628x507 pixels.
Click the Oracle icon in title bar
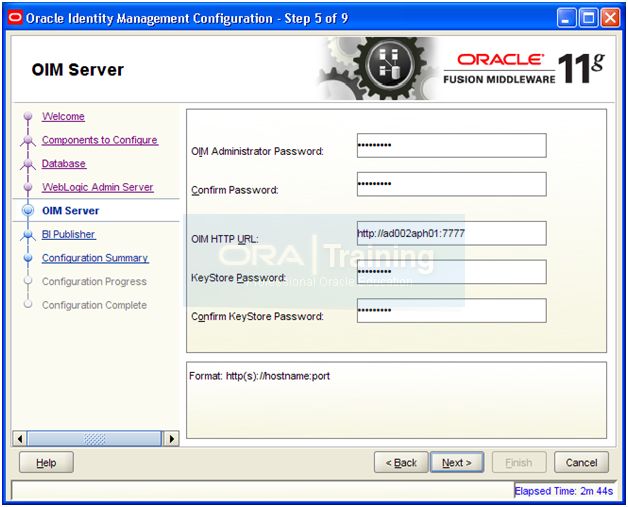(x=15, y=18)
